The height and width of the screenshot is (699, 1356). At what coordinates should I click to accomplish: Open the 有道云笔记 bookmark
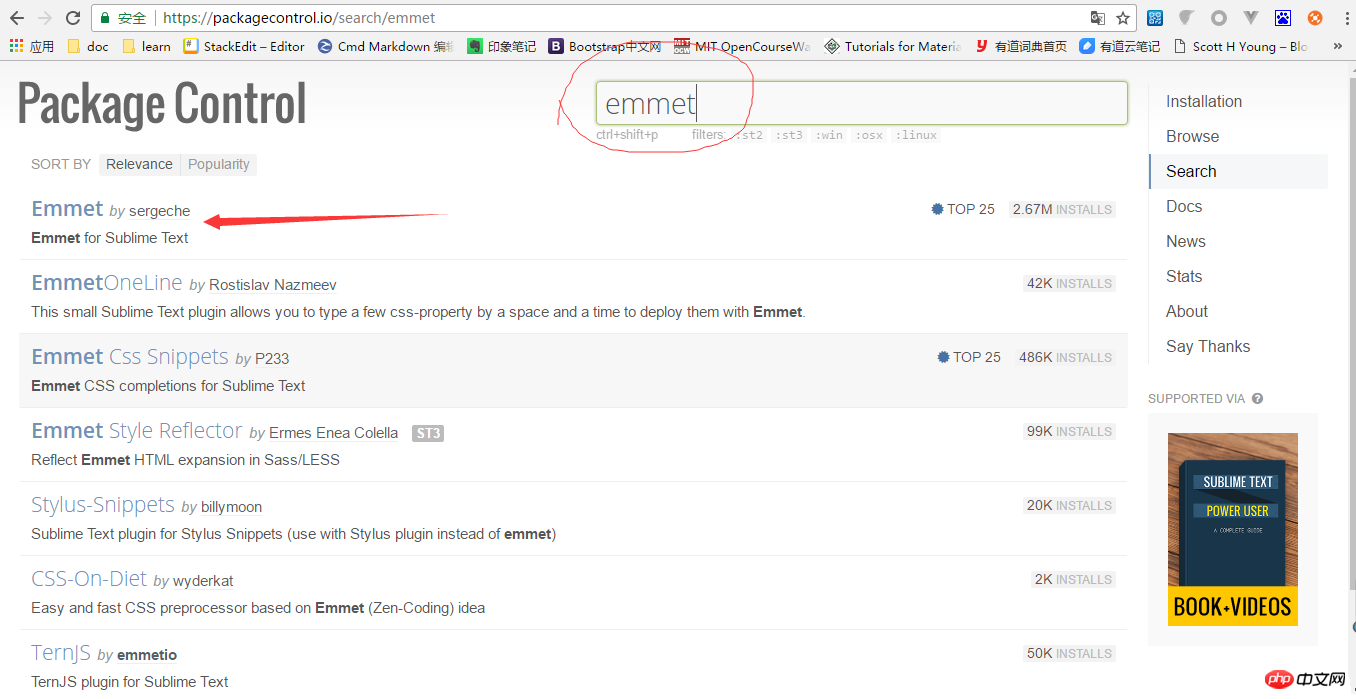(1120, 46)
